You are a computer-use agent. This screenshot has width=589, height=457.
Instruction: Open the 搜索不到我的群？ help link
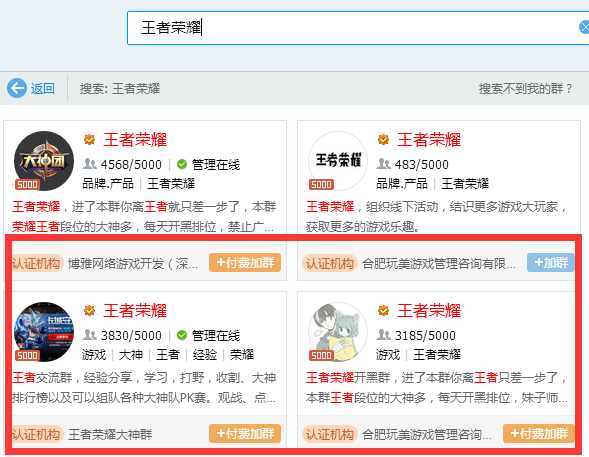tap(525, 89)
